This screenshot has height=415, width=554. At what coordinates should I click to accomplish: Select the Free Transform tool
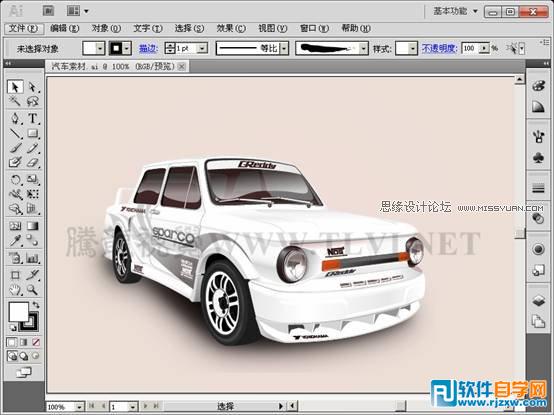[33, 194]
